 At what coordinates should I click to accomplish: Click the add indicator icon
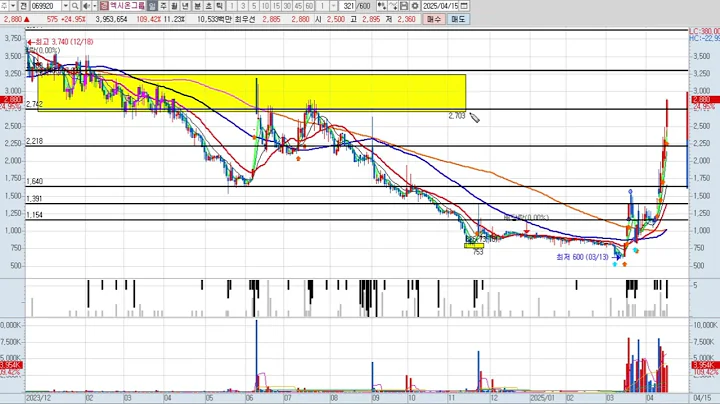[x=382, y=6]
